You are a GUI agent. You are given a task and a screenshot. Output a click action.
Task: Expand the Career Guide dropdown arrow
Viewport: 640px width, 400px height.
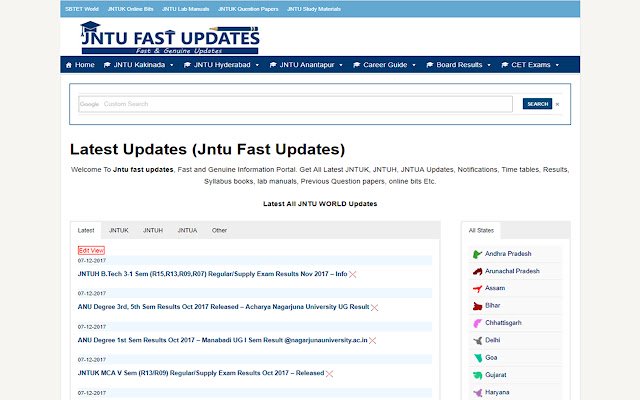tap(414, 65)
